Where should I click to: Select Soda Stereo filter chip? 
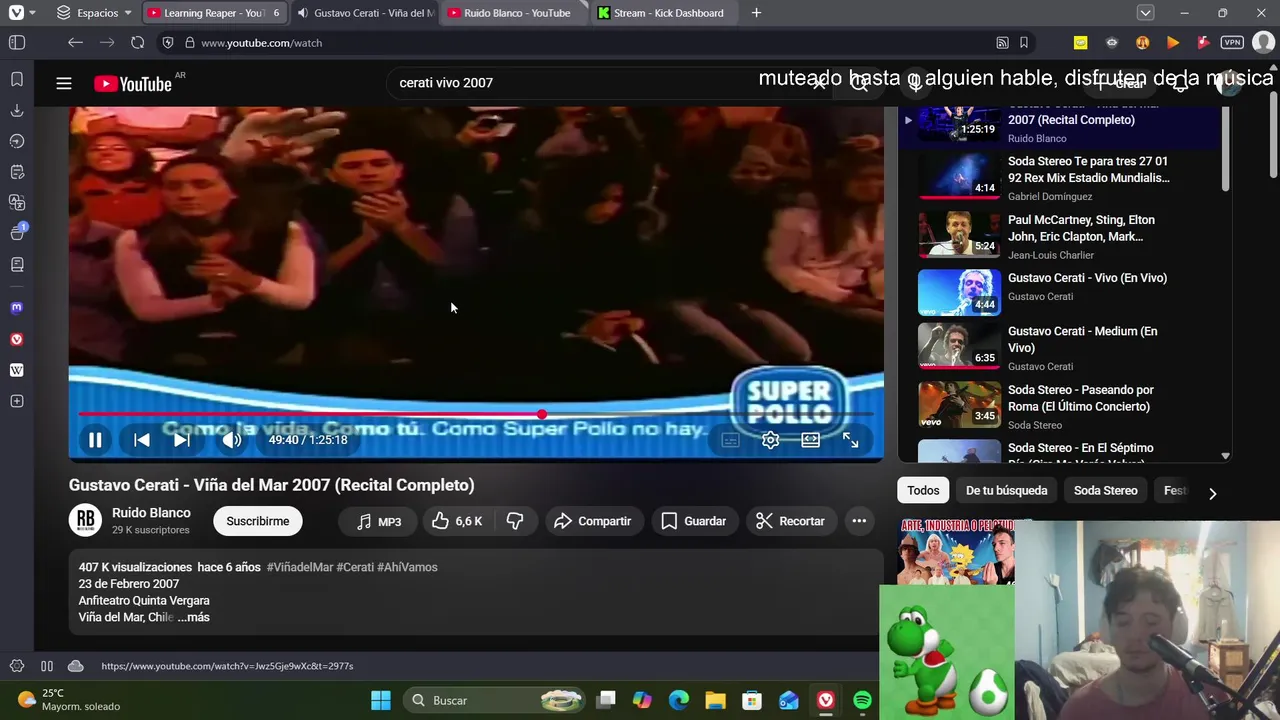point(1105,491)
